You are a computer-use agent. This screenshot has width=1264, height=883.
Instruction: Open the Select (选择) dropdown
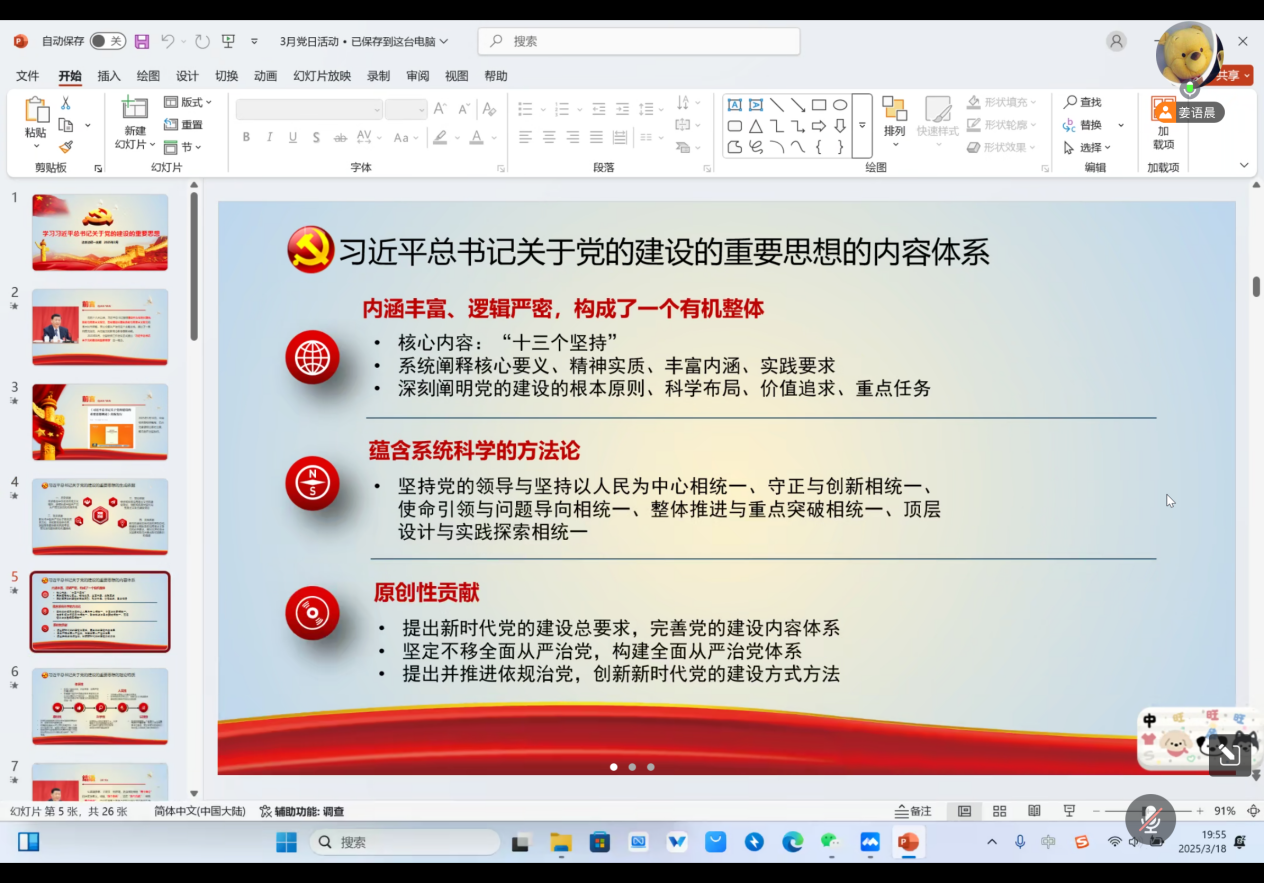click(x=1088, y=147)
